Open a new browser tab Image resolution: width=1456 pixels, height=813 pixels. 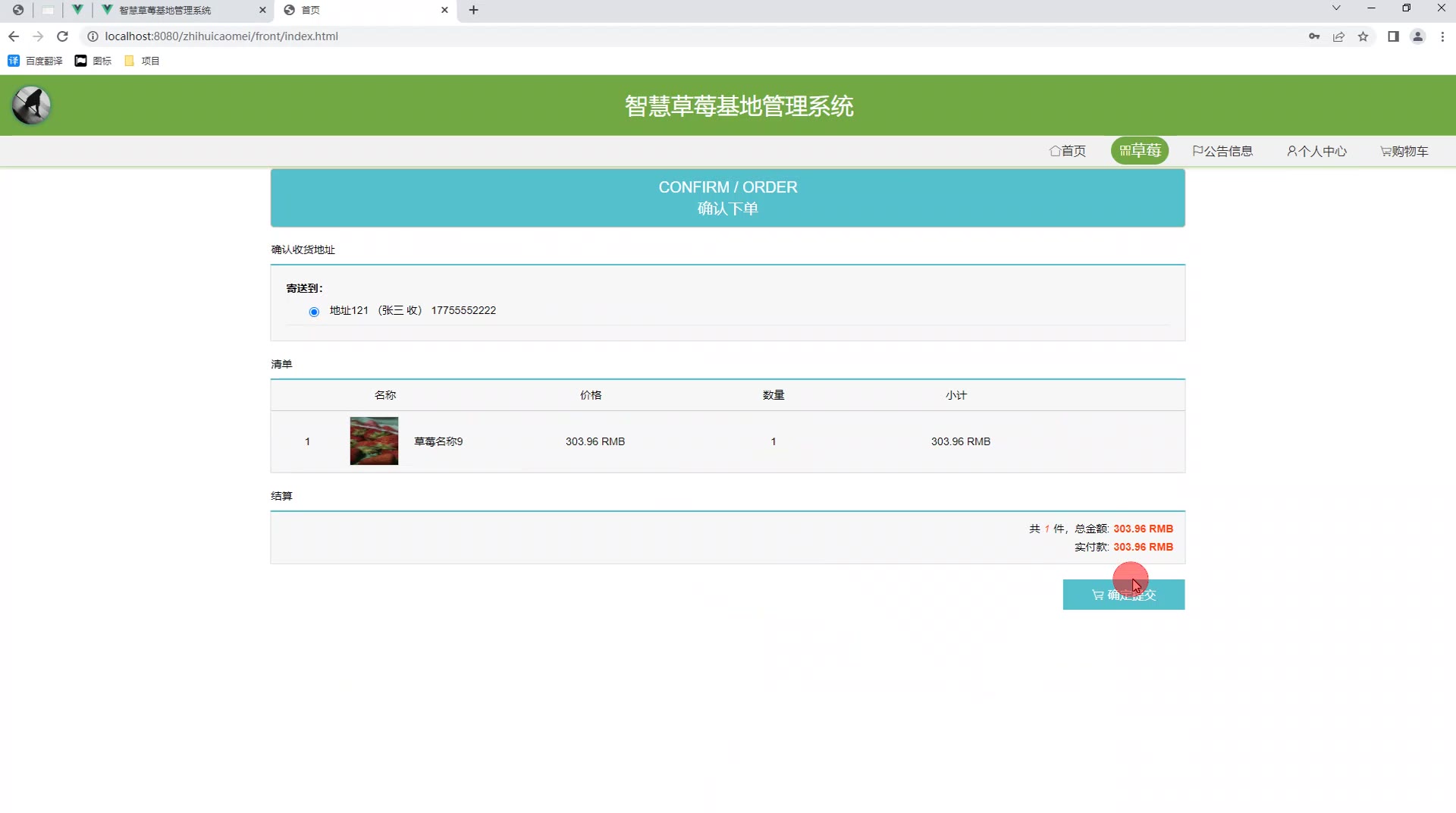(473, 10)
